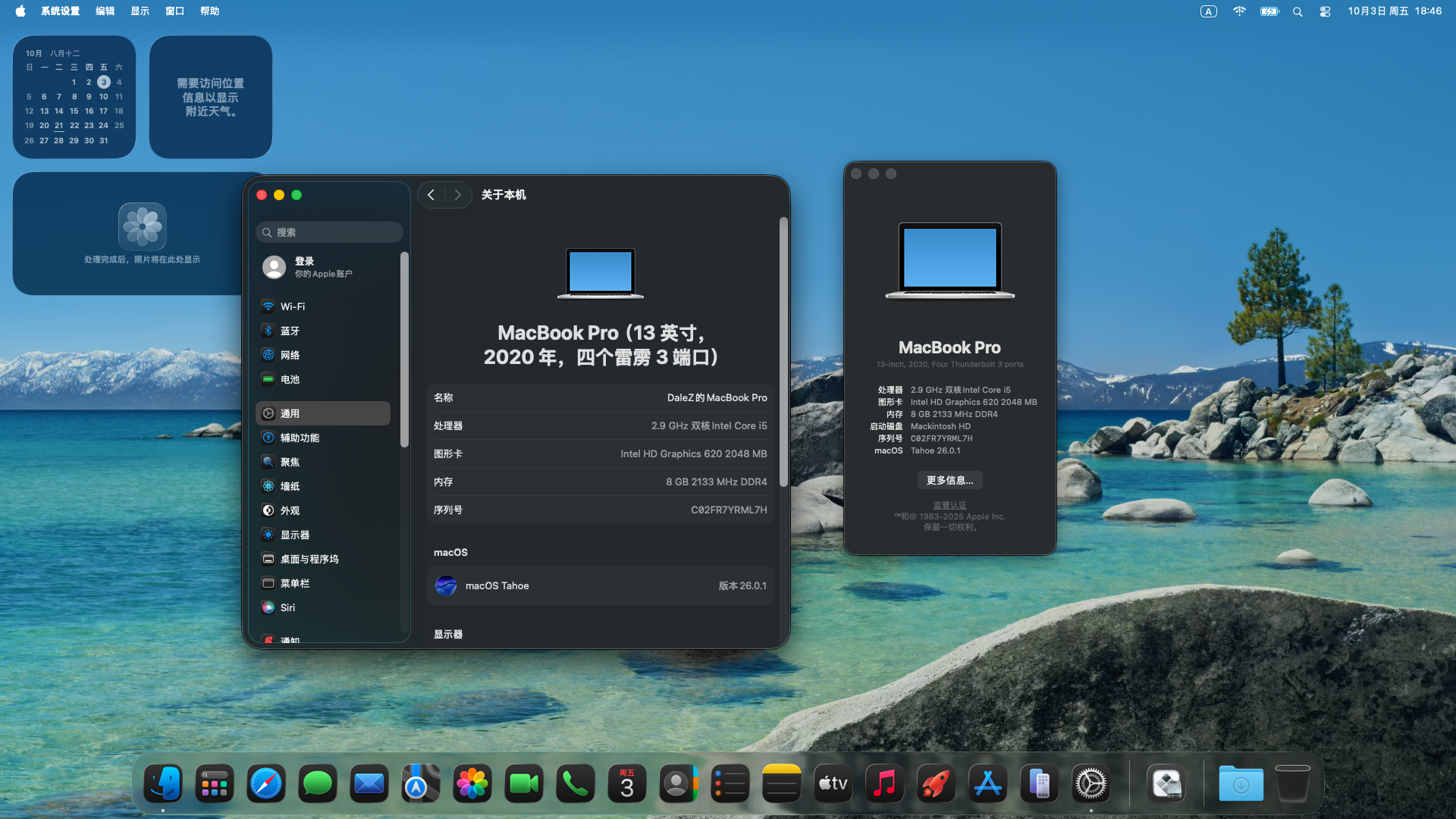Open the 窗口 (Window) menu

[174, 11]
